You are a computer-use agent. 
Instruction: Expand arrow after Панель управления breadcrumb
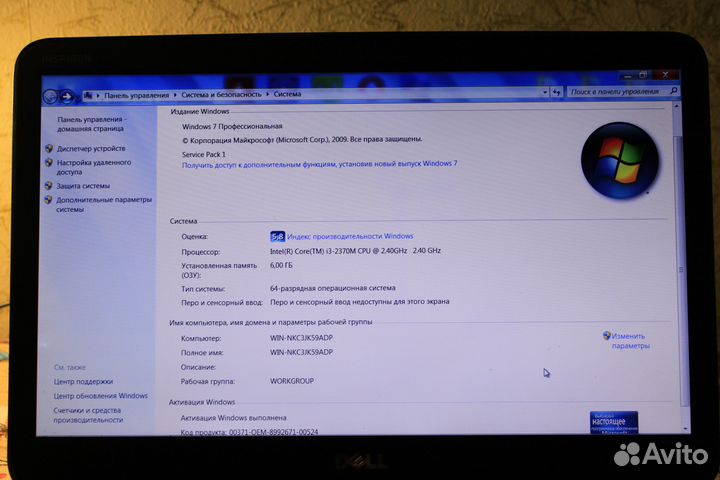pyautogui.click(x=175, y=95)
